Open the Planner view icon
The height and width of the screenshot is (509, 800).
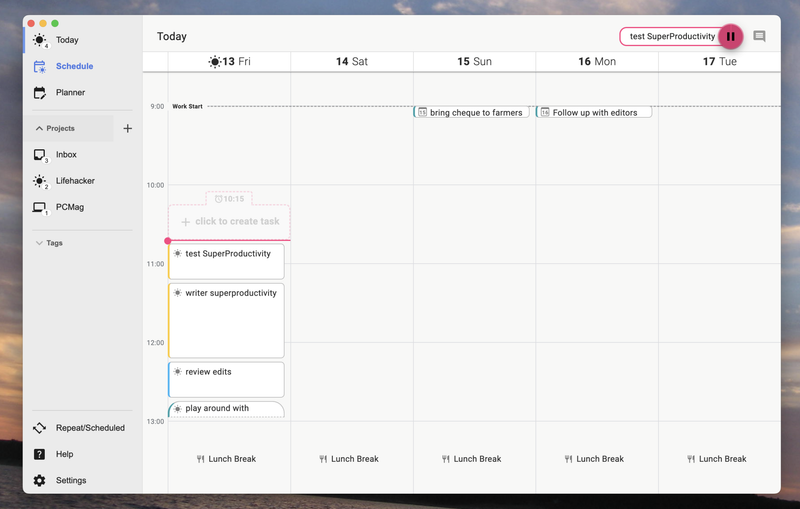[39, 93]
